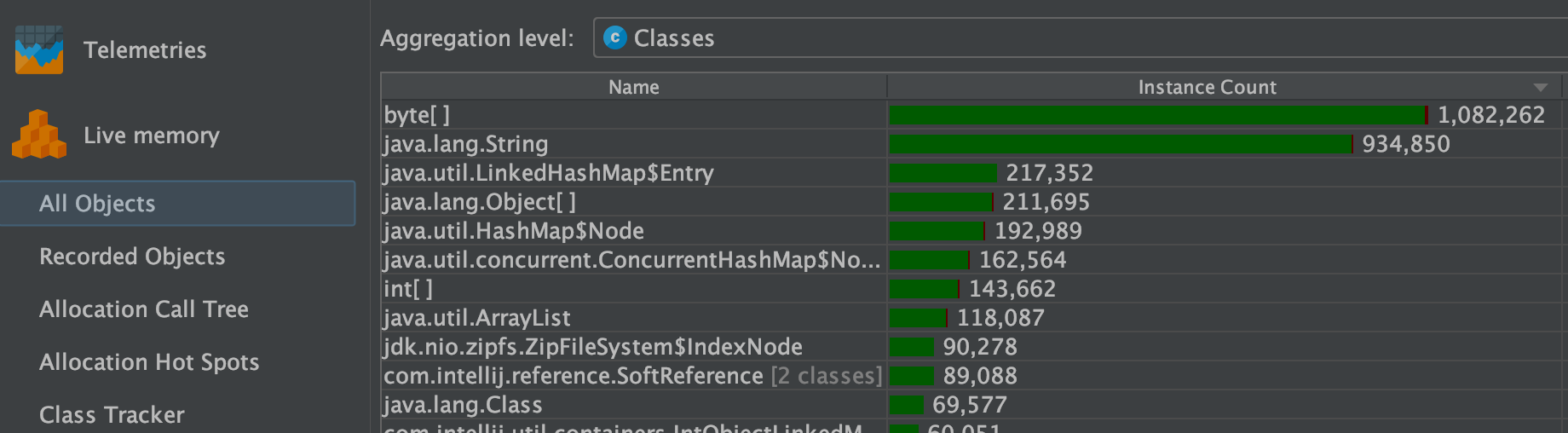
Task: Select the jdk.nio.zipfs.ZipFileSystem$IndexNode row
Action: [x=593, y=347]
